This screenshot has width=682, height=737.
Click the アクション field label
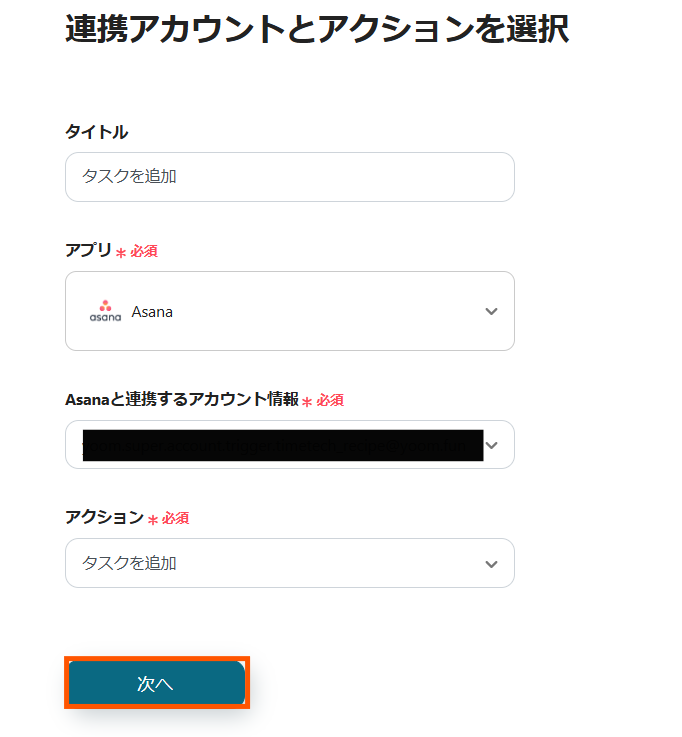pos(104,518)
